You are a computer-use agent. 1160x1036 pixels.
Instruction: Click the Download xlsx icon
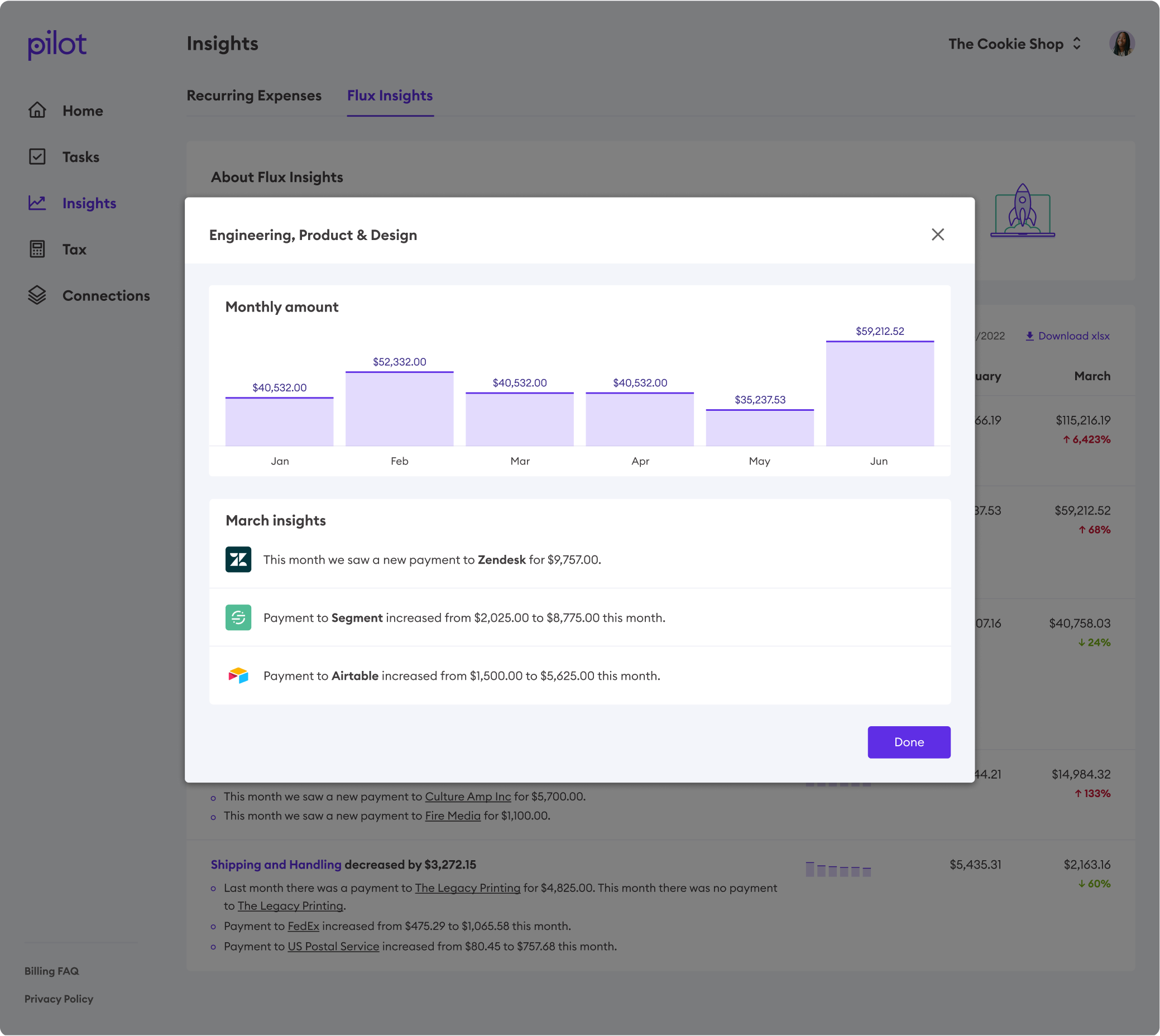1030,336
